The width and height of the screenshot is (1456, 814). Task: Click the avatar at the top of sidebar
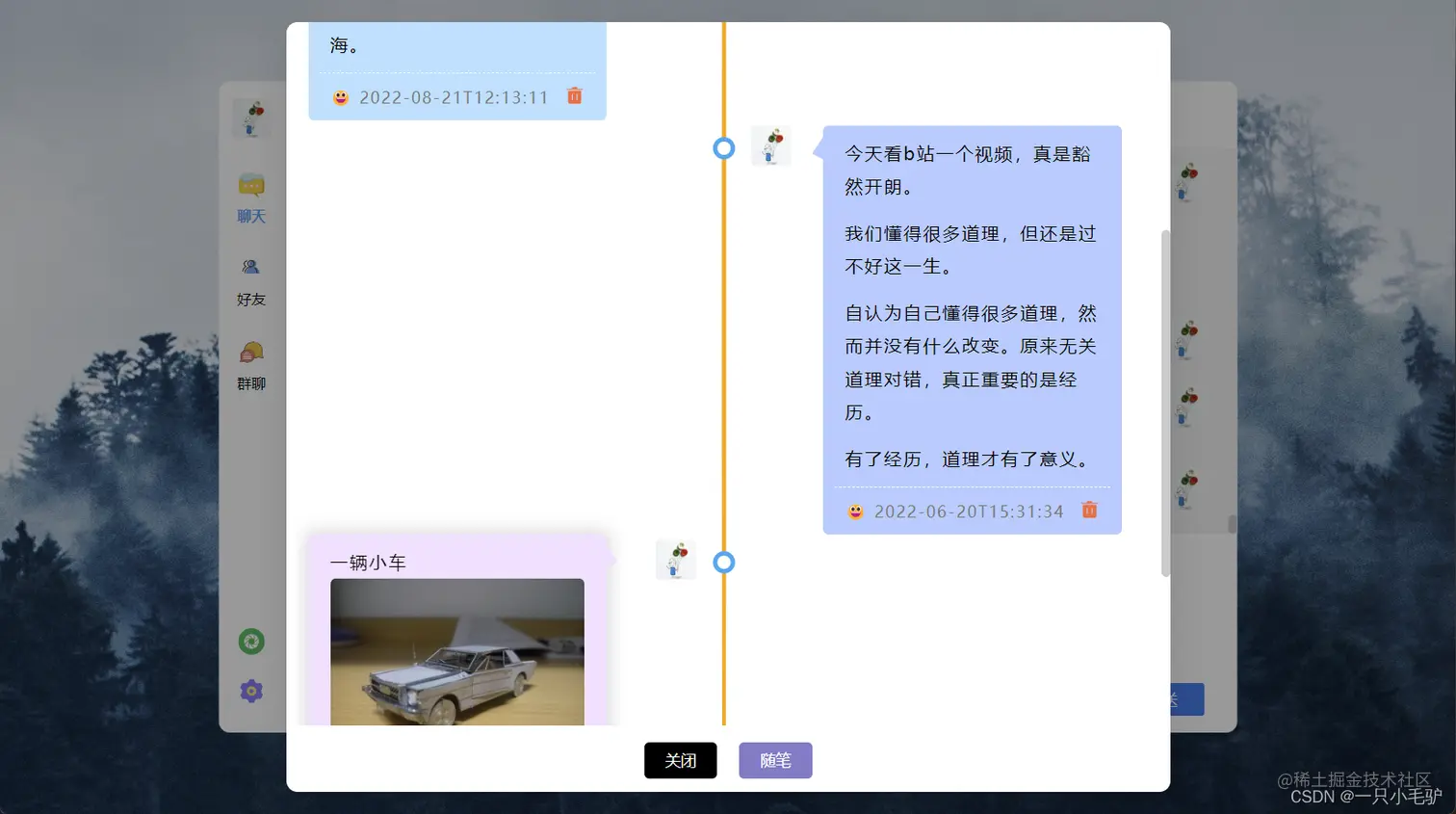pyautogui.click(x=252, y=118)
